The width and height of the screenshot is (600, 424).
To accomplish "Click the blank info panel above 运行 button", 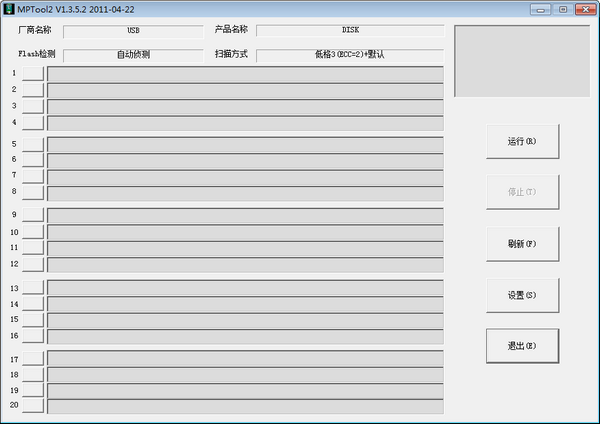I will [521, 62].
